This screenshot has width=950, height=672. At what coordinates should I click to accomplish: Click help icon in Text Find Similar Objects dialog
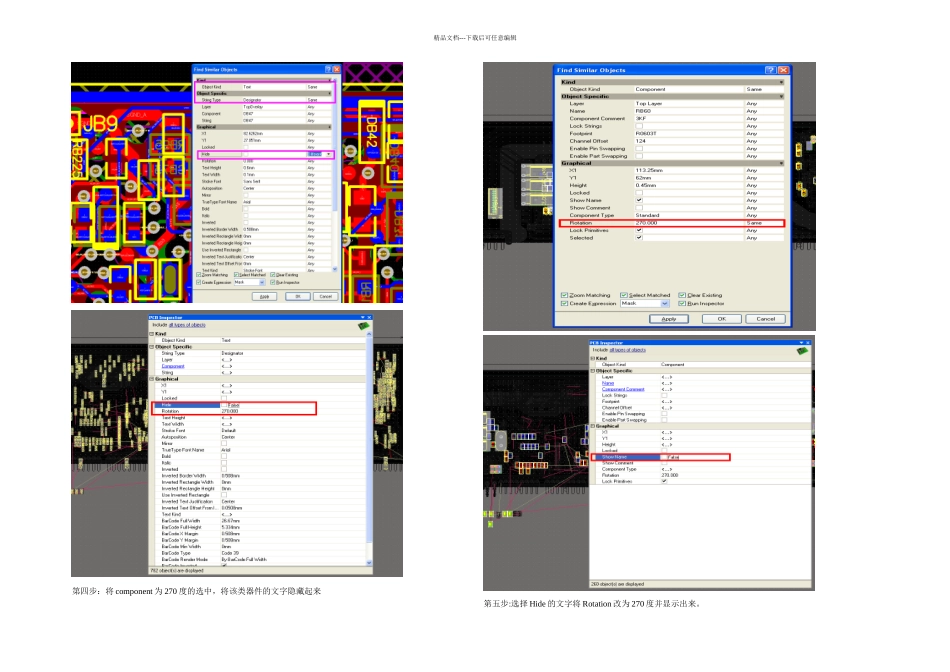pyautogui.click(x=328, y=69)
